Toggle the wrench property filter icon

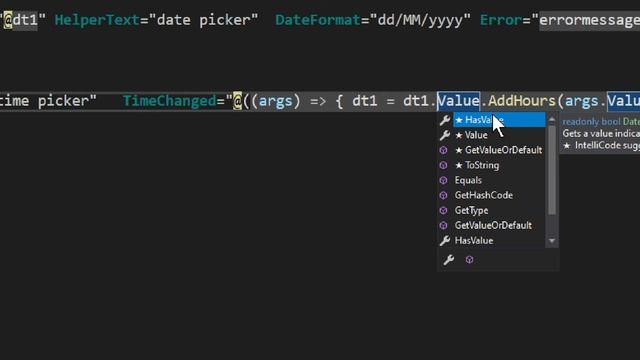click(449, 260)
